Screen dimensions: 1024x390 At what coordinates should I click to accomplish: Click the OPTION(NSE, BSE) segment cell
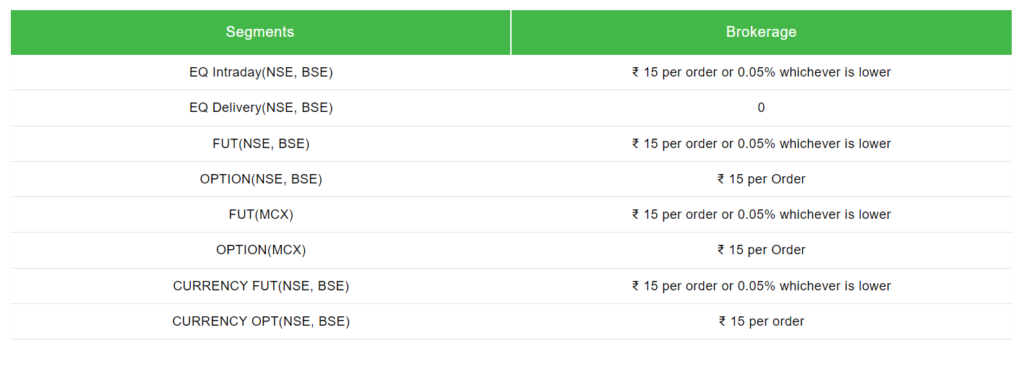[x=261, y=179]
